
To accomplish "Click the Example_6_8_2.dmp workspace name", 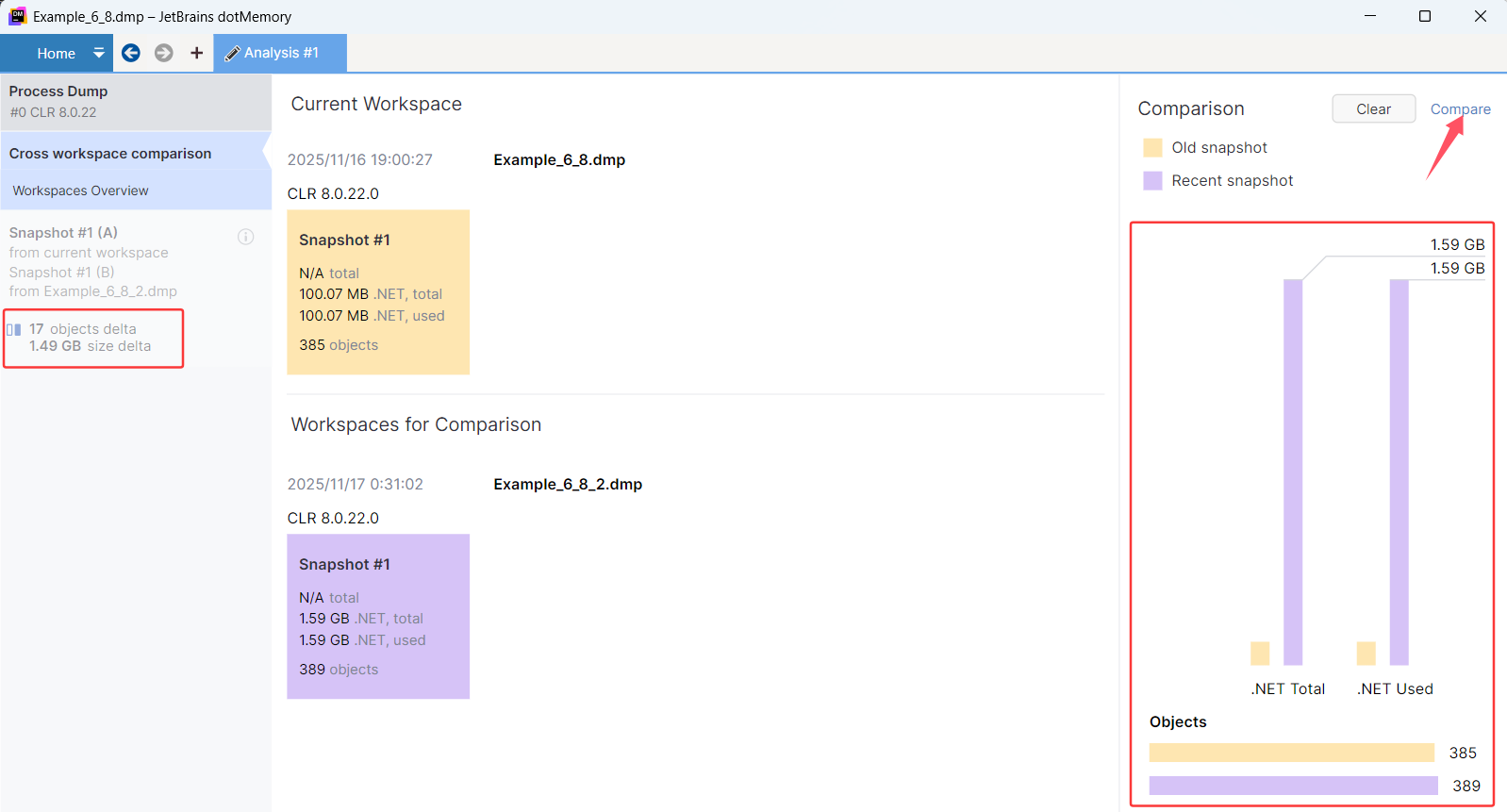I will (568, 484).
